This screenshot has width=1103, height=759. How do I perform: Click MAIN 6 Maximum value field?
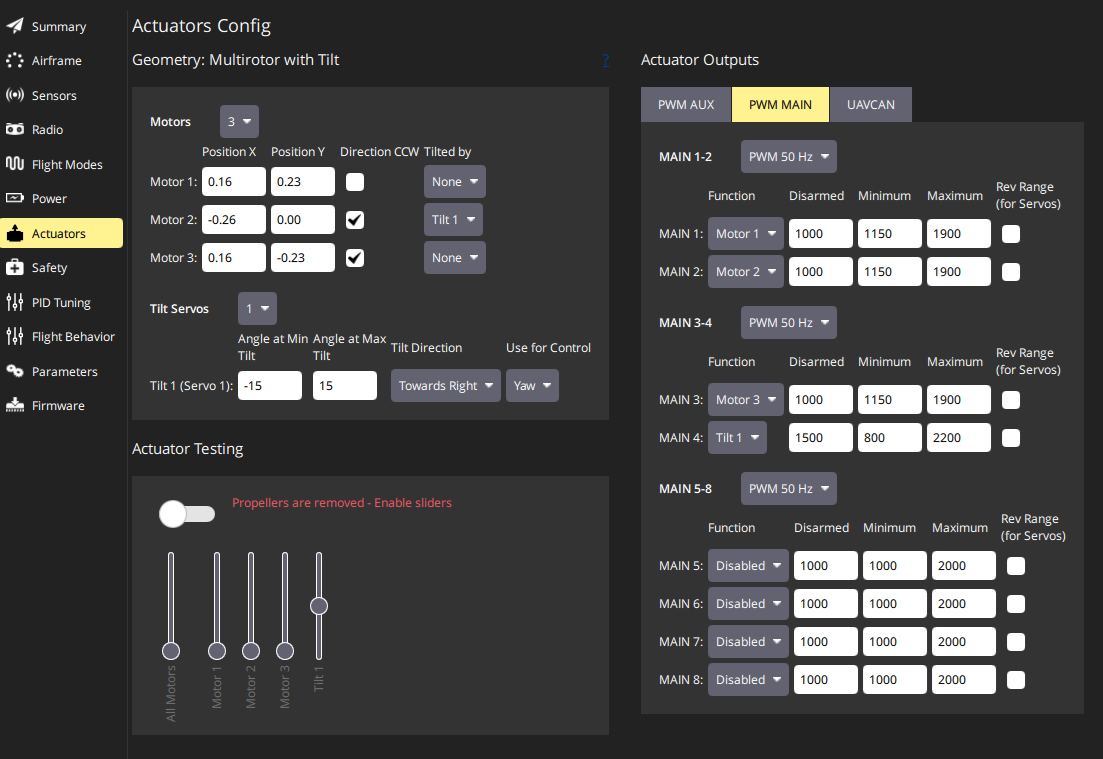pyautogui.click(x=964, y=604)
